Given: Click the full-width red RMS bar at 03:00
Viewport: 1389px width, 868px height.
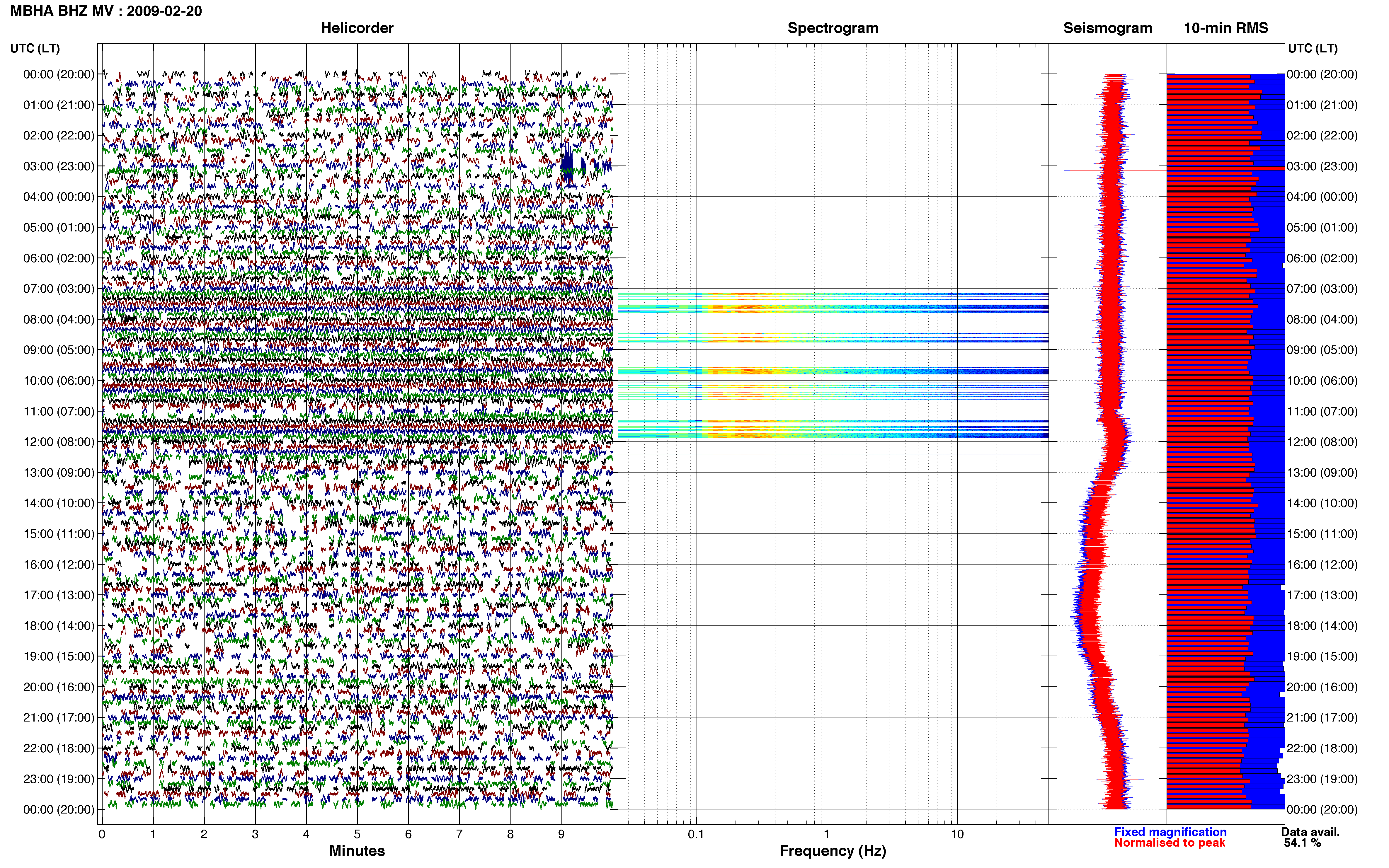Looking at the screenshot, I should [x=1225, y=168].
